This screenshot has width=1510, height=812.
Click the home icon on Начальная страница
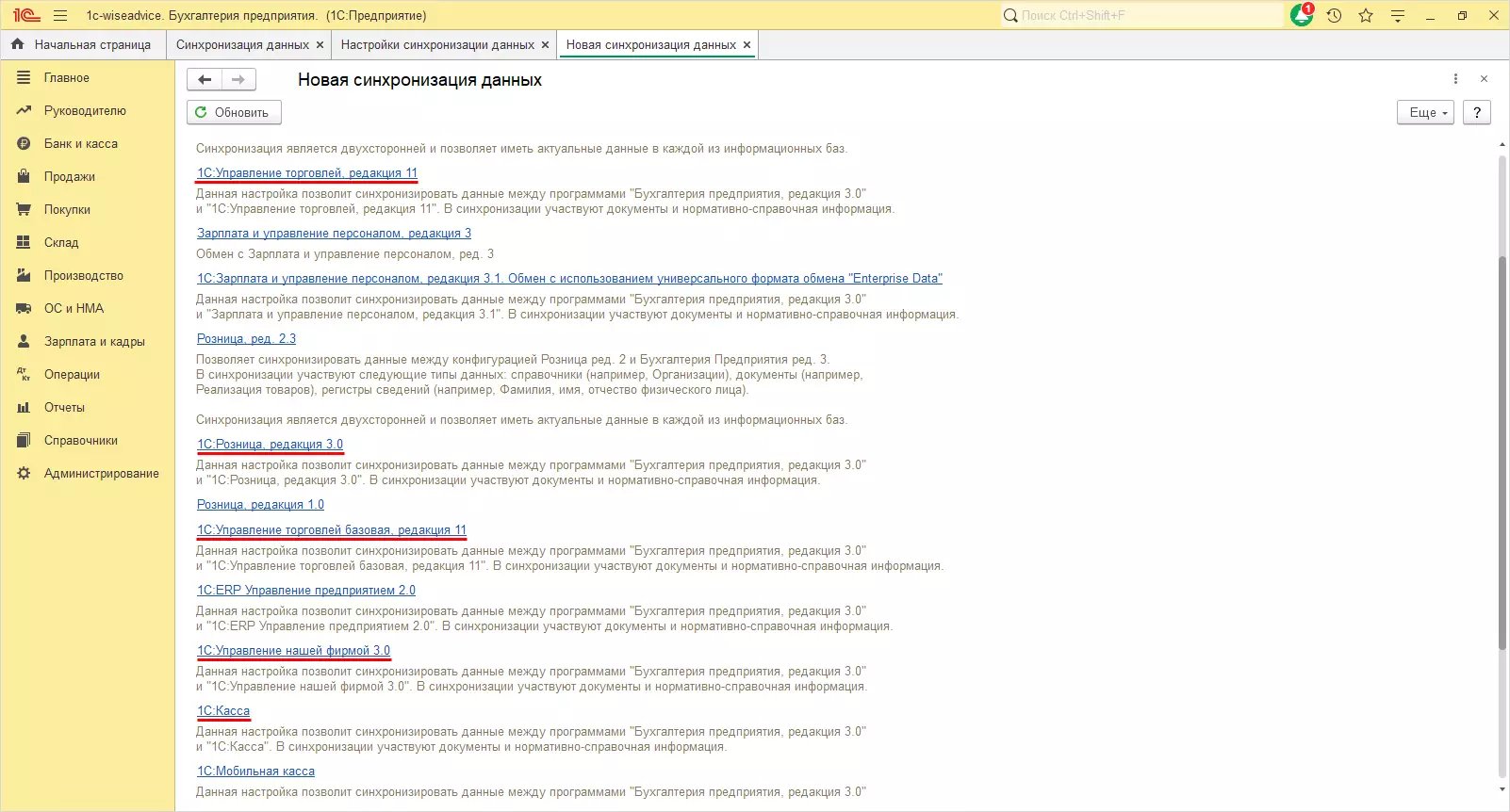[18, 44]
